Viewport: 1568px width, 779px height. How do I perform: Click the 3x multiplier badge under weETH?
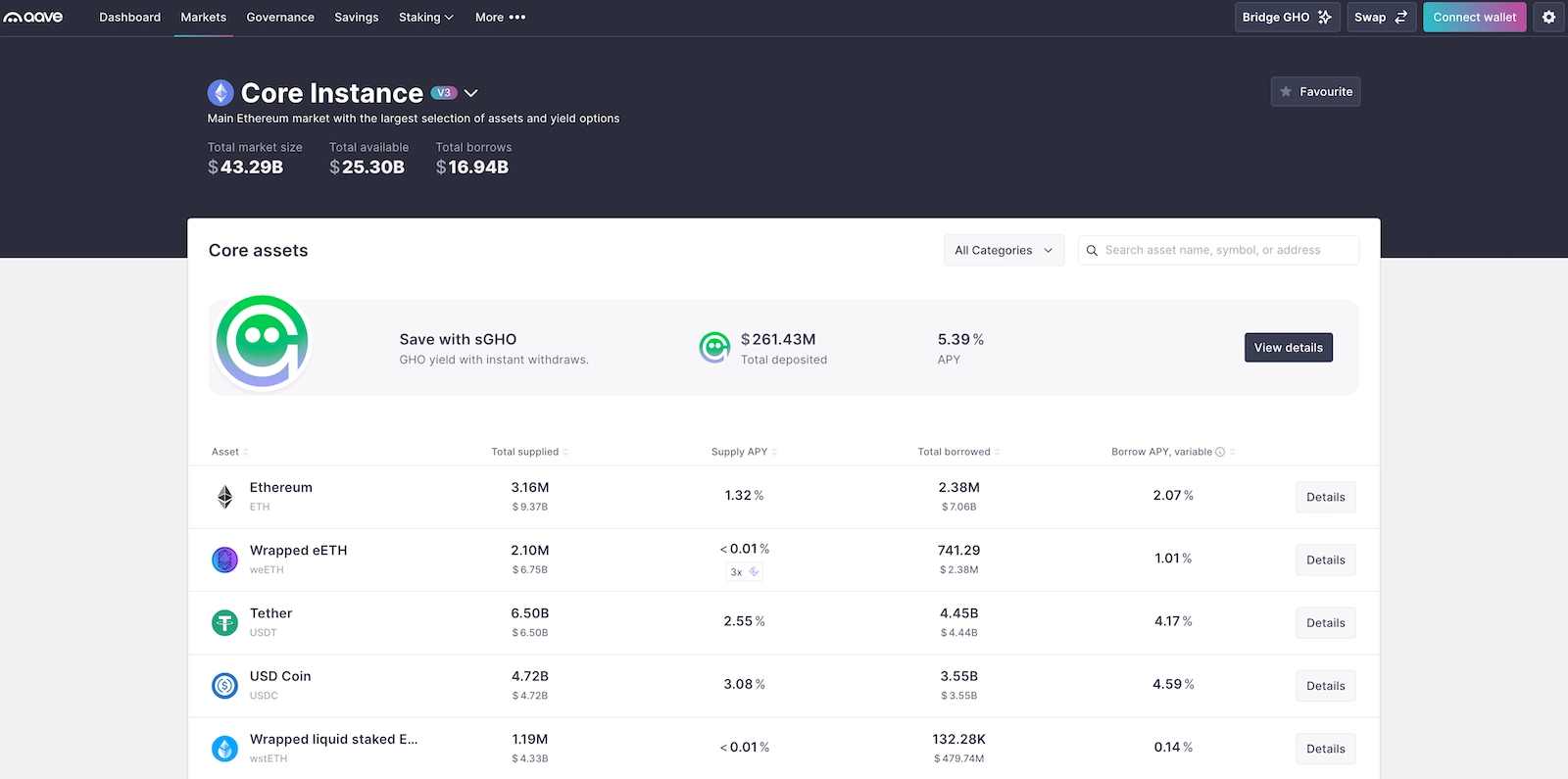point(744,572)
